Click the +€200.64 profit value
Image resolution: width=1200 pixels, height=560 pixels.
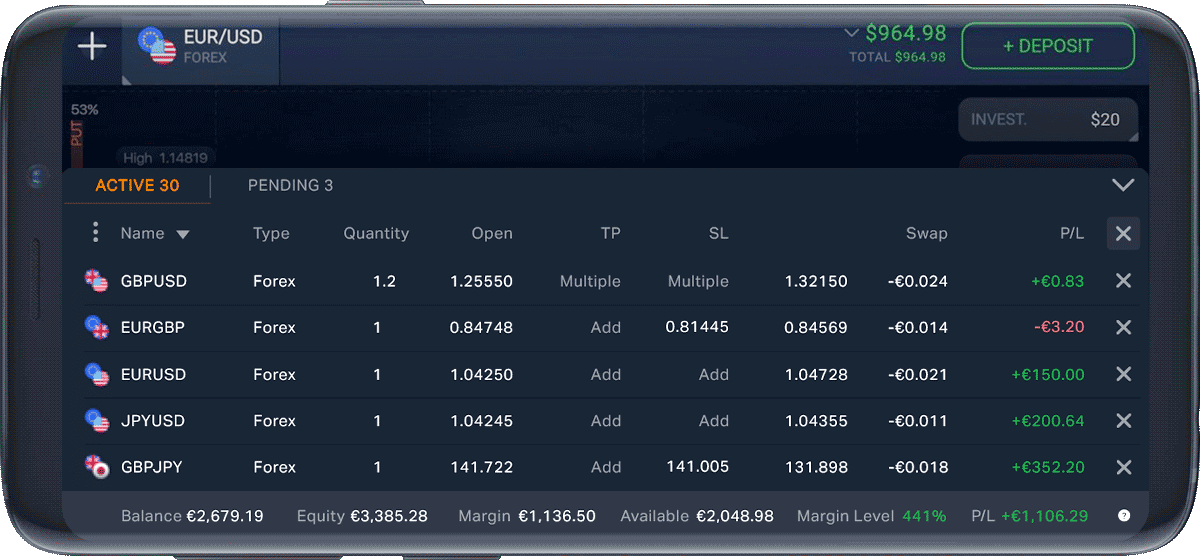point(1048,421)
